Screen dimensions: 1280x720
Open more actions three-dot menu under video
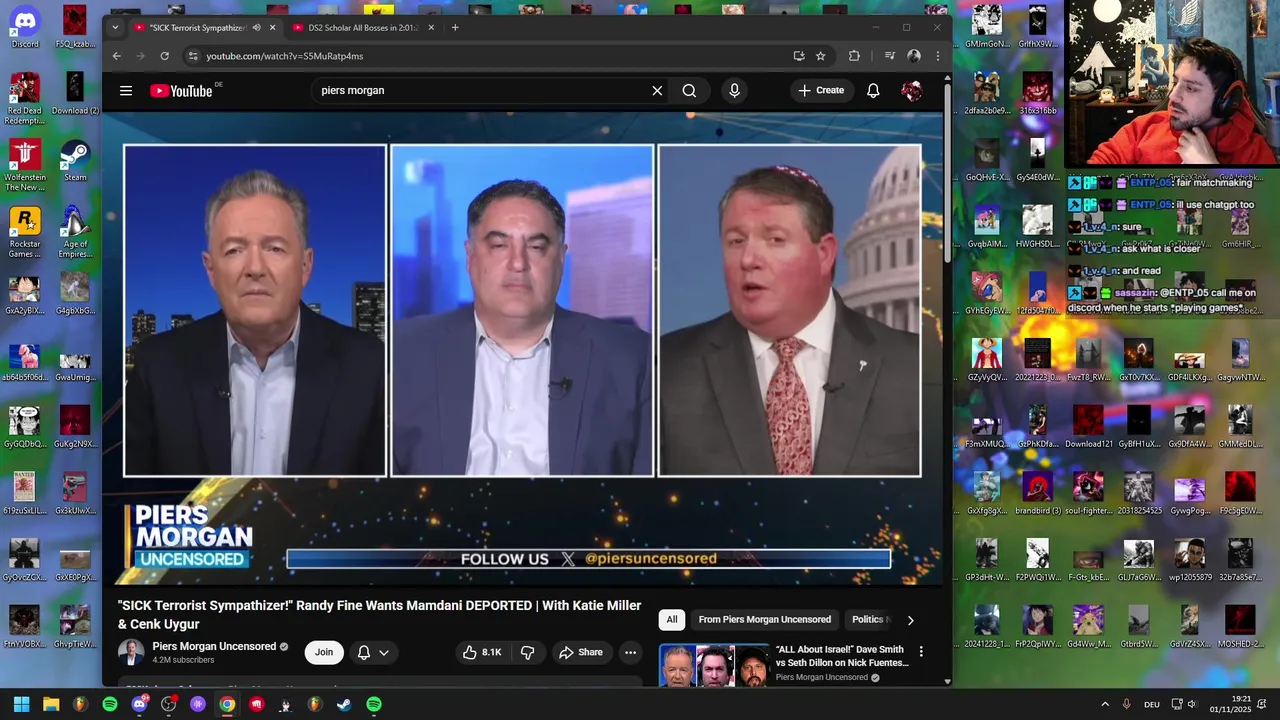click(630, 652)
